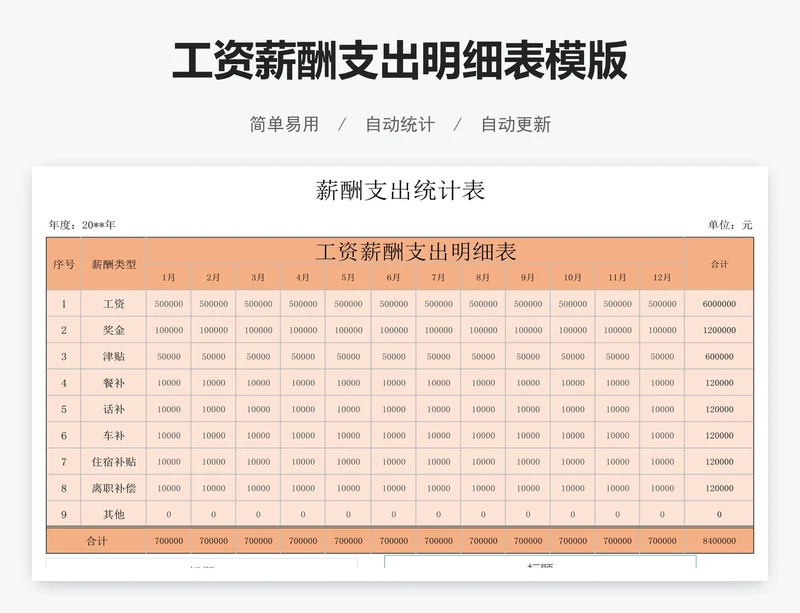This screenshot has width=800, height=613.
Task: Select the 6000000 total for 工资
Action: click(719, 304)
